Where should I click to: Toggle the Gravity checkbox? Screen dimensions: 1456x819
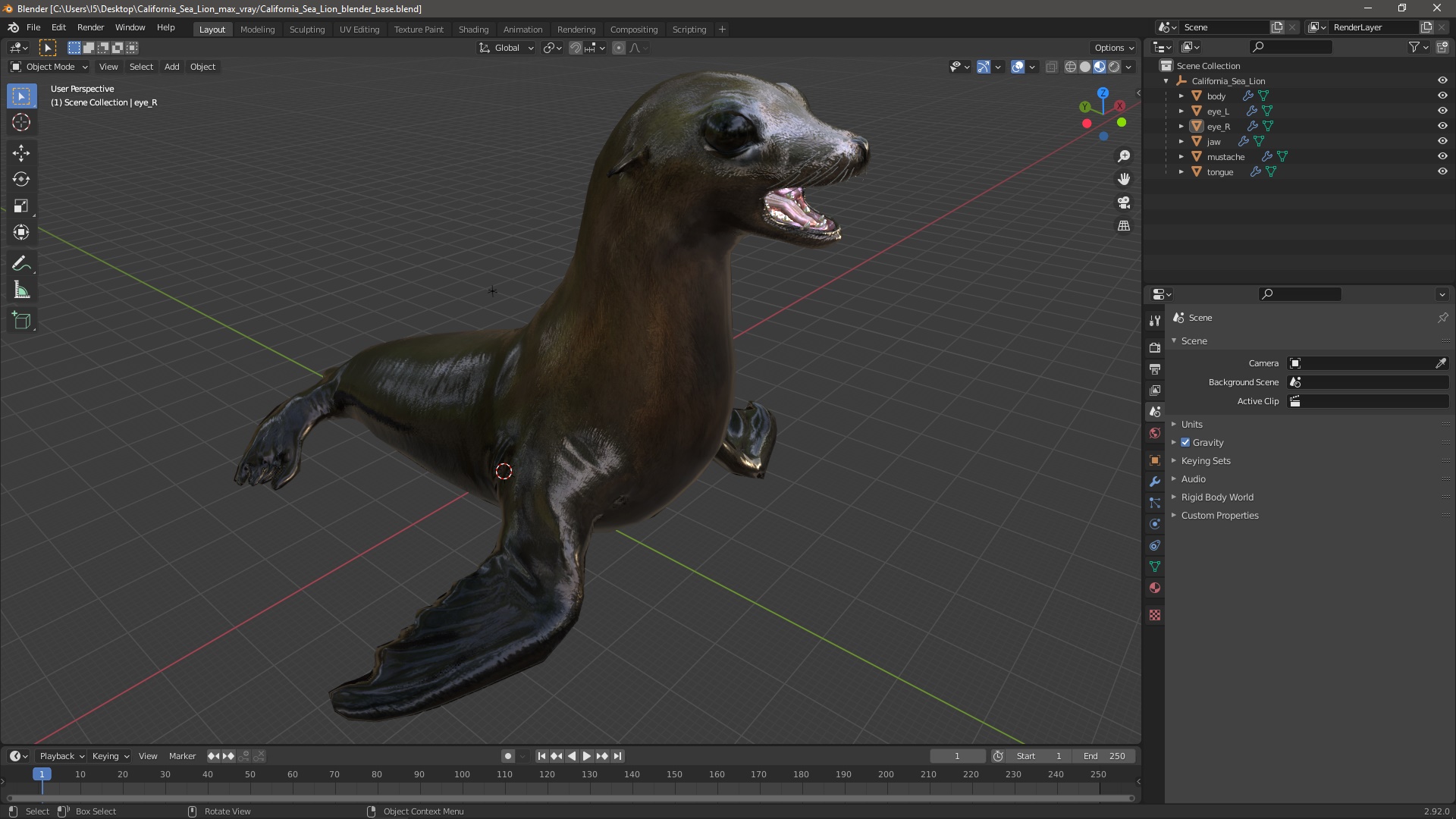1185,442
